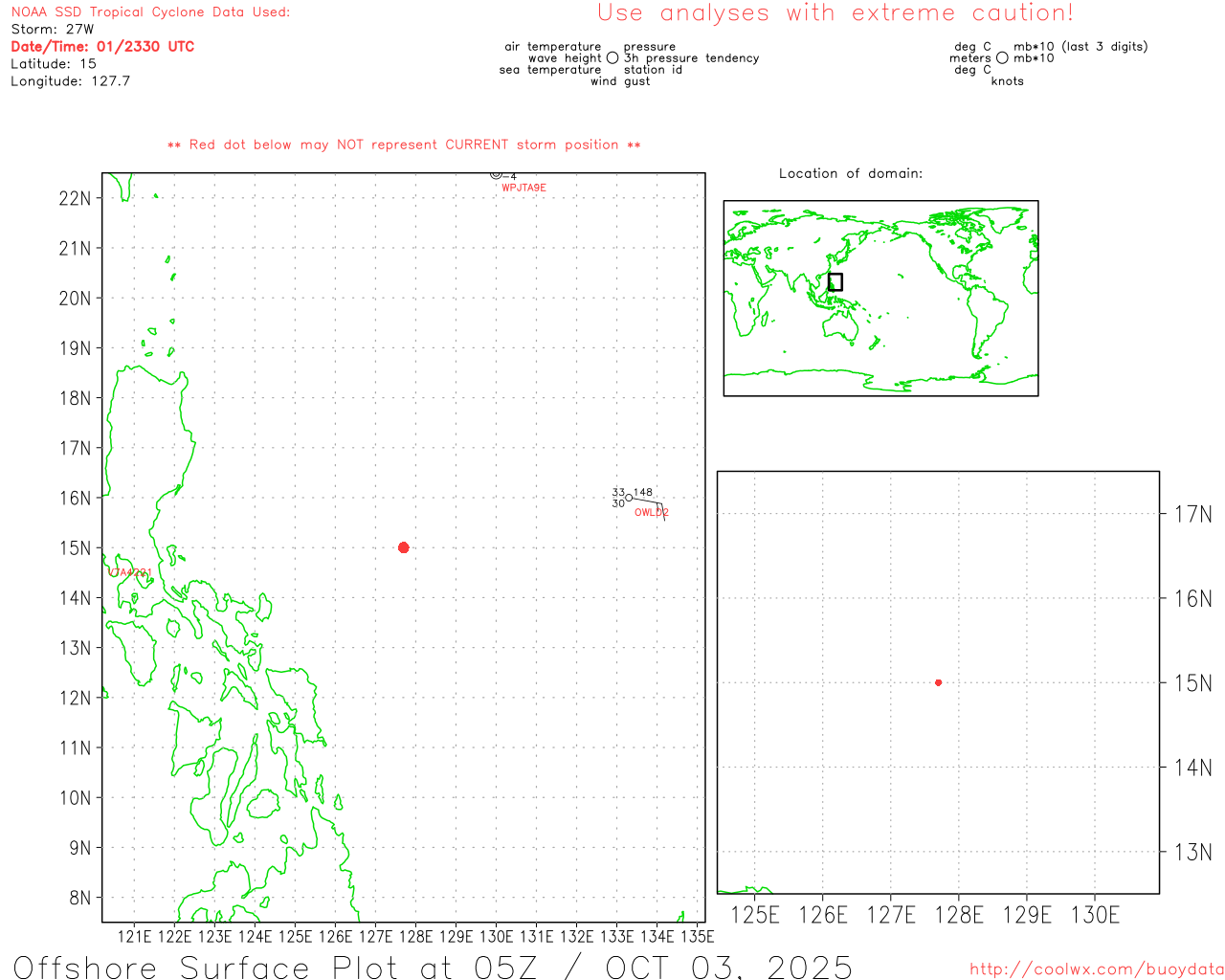Select the red OWLD2 station label

[651, 513]
